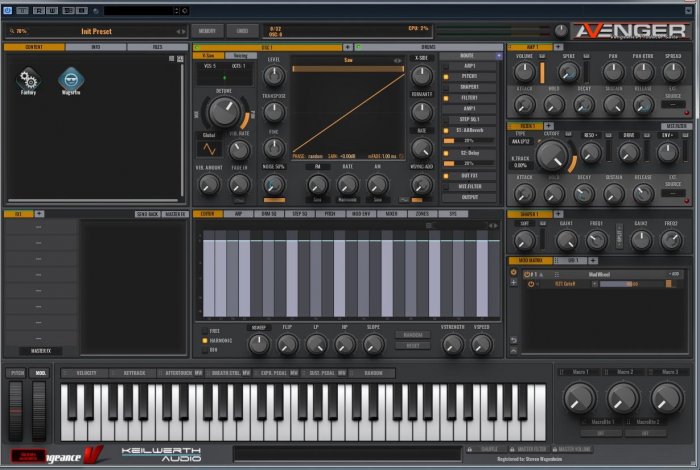Click the blue power icon in title bar
Screen dimensions: 700x470
pyautogui.click(x=7, y=10)
